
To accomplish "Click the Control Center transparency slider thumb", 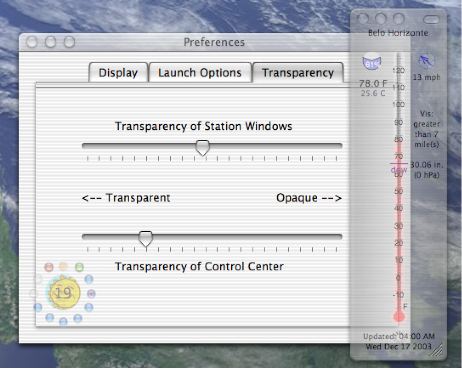I will pos(145,239).
